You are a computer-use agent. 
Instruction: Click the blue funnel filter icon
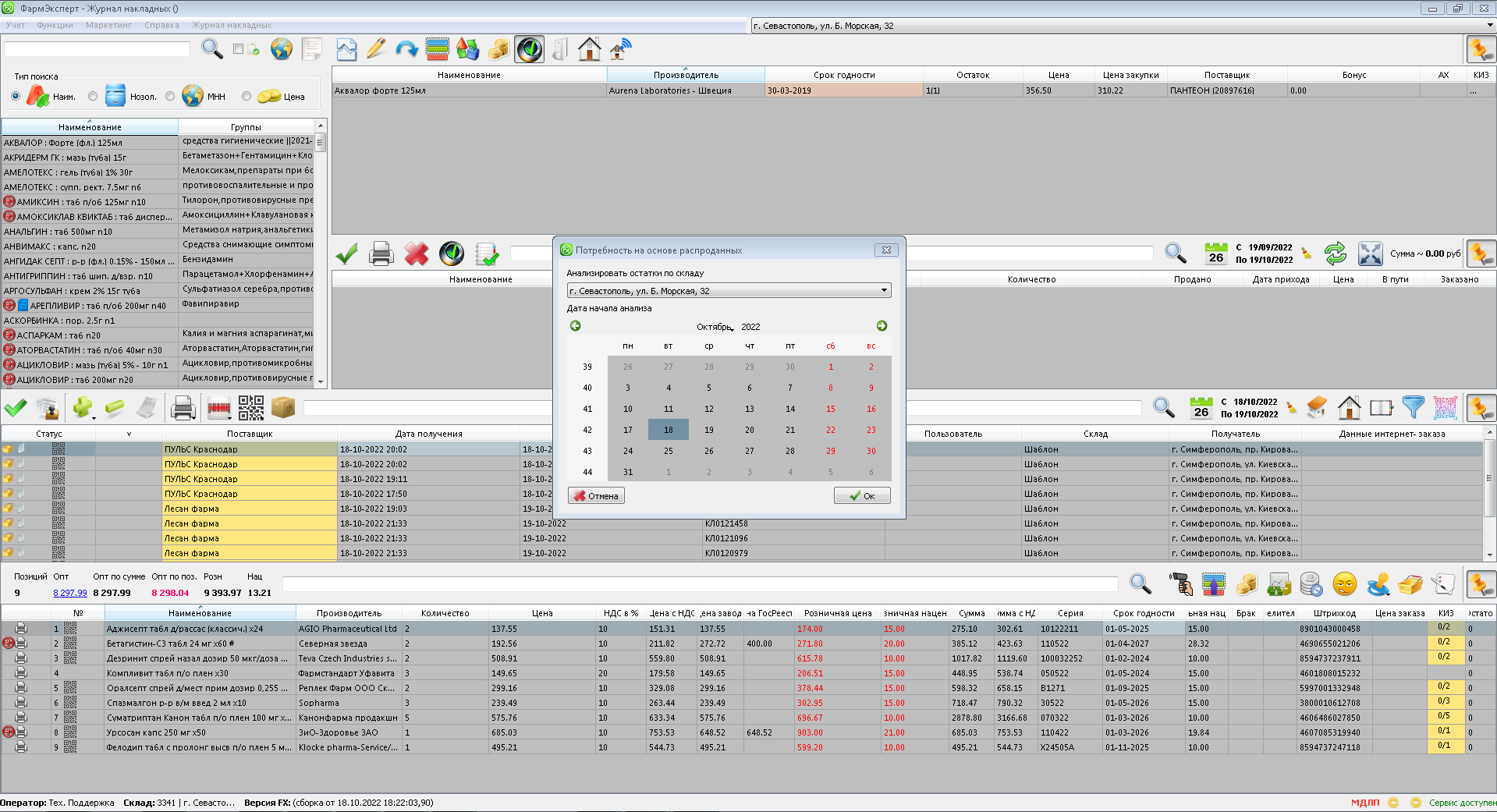point(1413,407)
